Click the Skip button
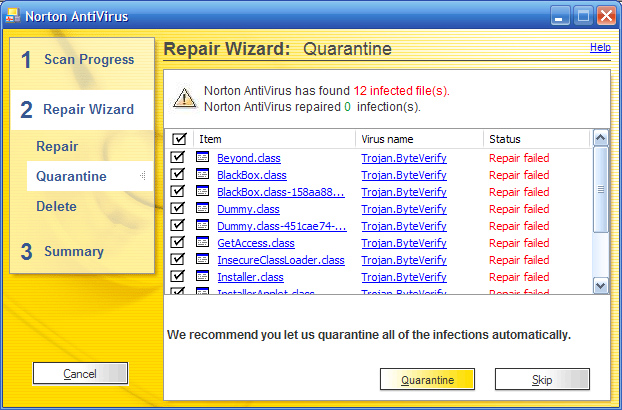Screen dimensions: 622x410 coord(542,379)
